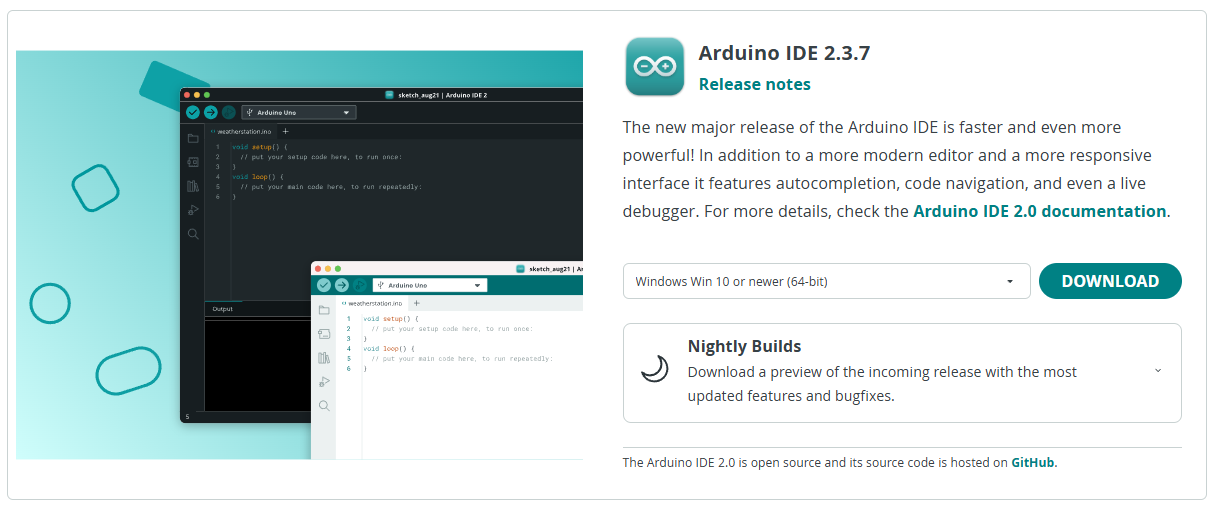The image size is (1215, 508).
Task: Click the plus new-tab icon in dark IDE
Action: [x=285, y=131]
